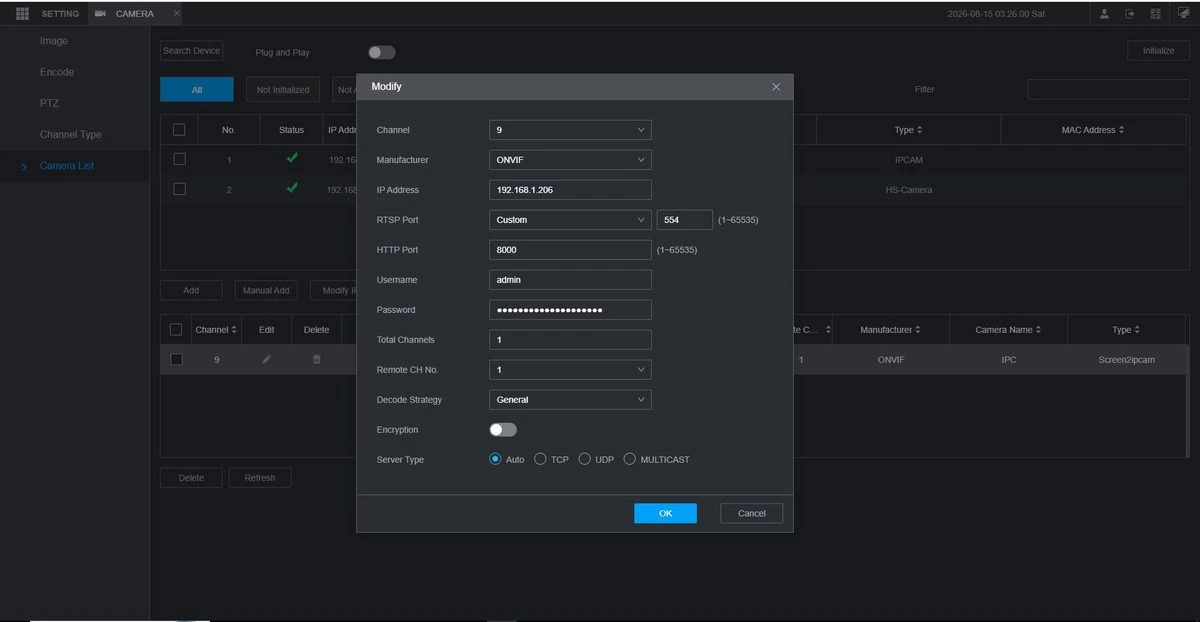Click the Filter input box
The height and width of the screenshot is (622, 1200).
[x=1108, y=89]
